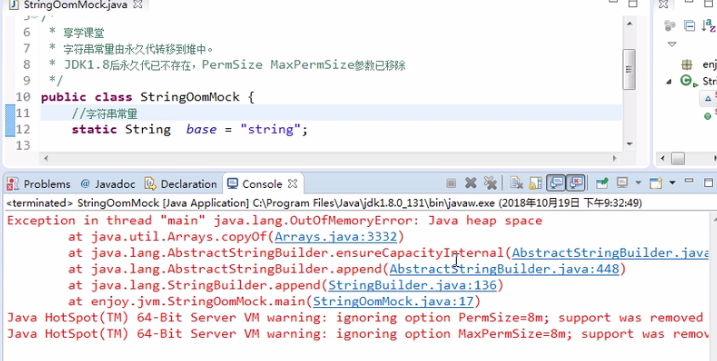This screenshot has width=717, height=361.
Task: Remove all terminated launches in Console
Action: [x=490, y=183]
